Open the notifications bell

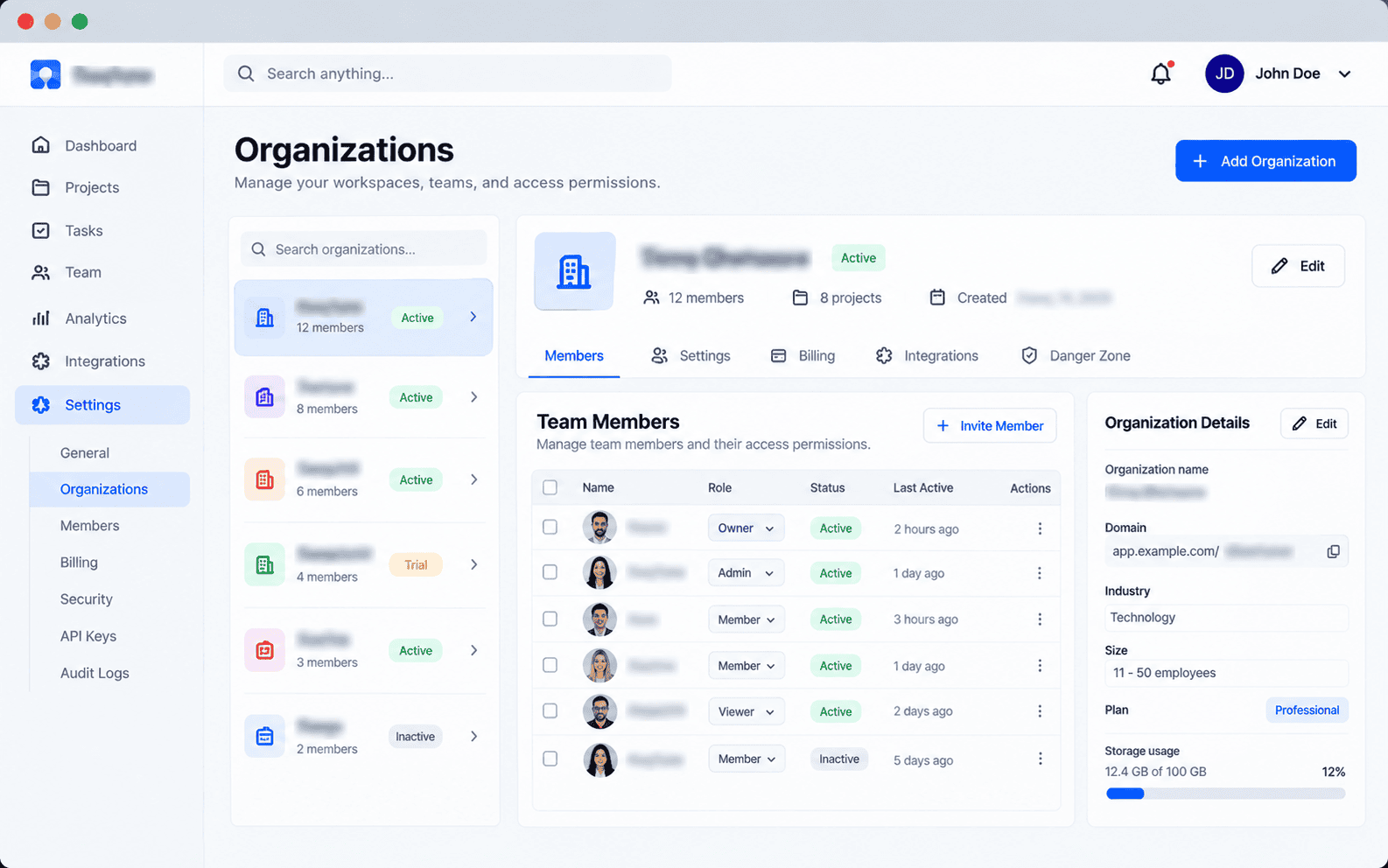click(x=1161, y=73)
